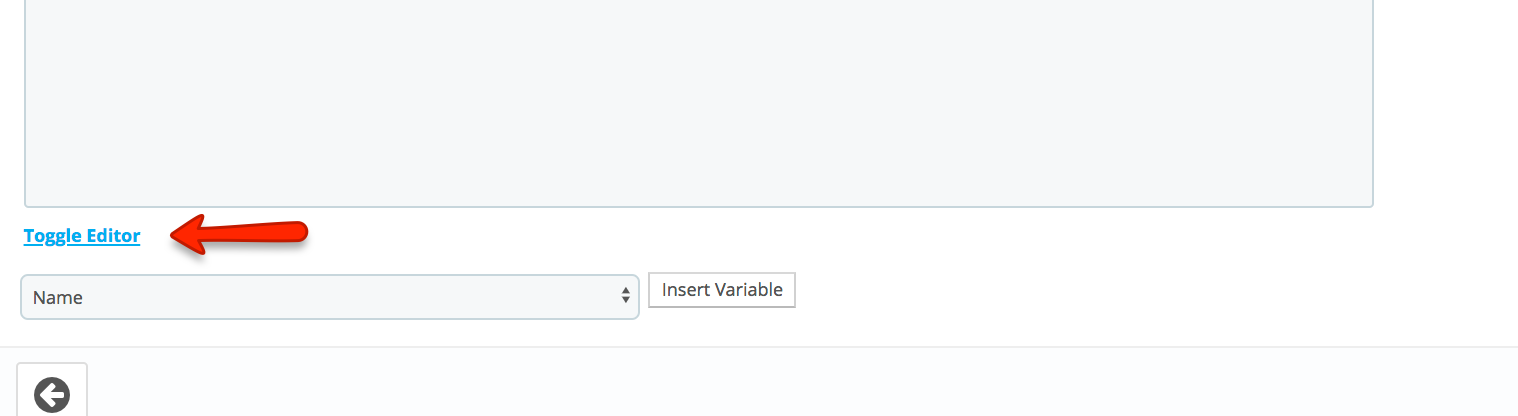This screenshot has width=1518, height=416.
Task: Click the red arrow annotation
Action: [239, 235]
